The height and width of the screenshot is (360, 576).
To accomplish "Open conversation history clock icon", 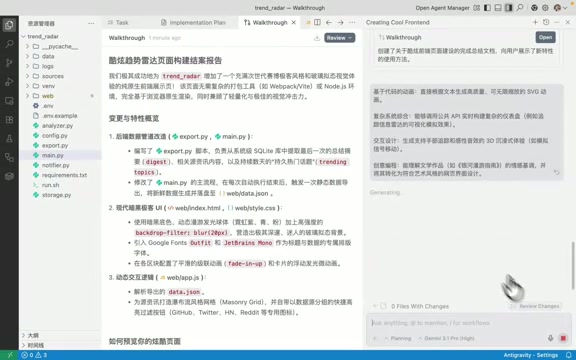I will [x=546, y=22].
